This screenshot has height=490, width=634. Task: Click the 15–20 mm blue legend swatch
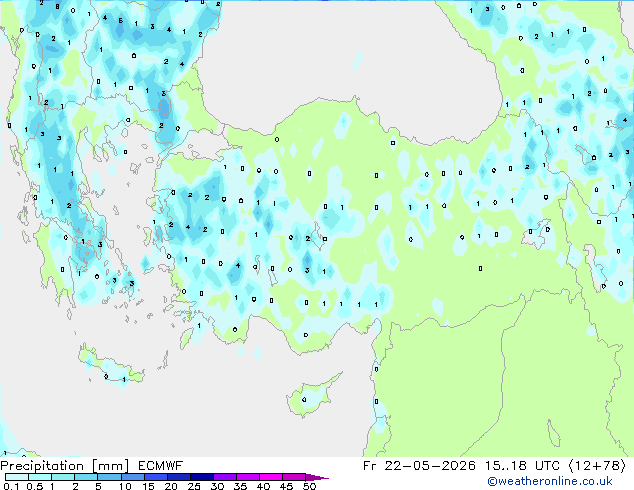156,477
